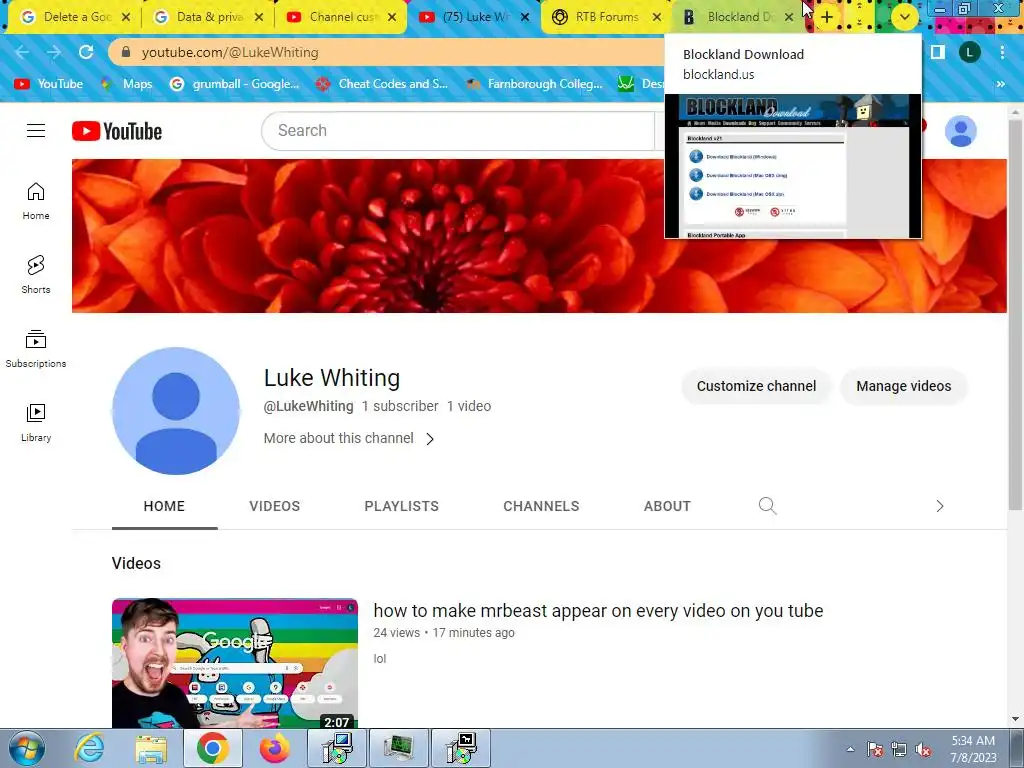Viewport: 1024px width, 768px height.
Task: Open the mrbeast video title link
Action: [598, 611]
